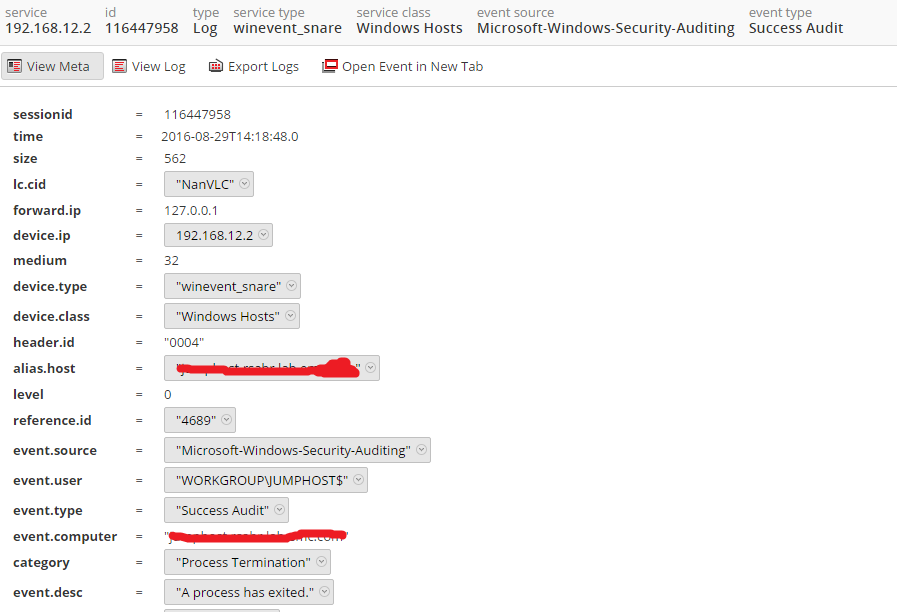
Task: Expand the "WORKGROUP\JUMPHOST$" dropdown arrow
Action: click(358, 479)
